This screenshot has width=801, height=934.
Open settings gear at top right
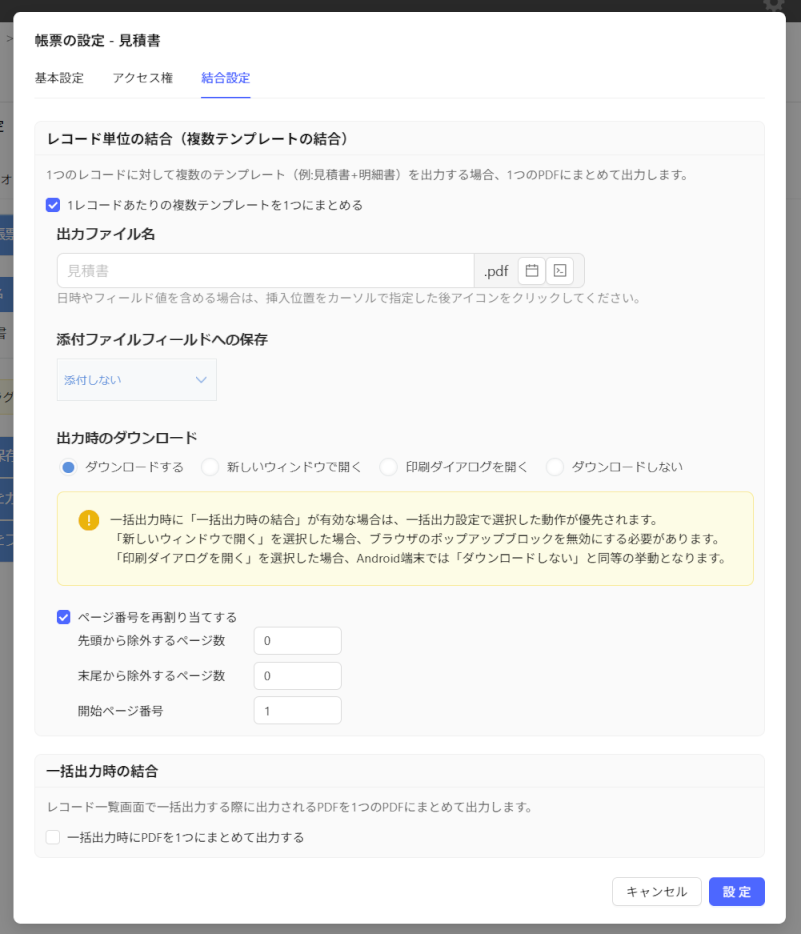[774, 5]
